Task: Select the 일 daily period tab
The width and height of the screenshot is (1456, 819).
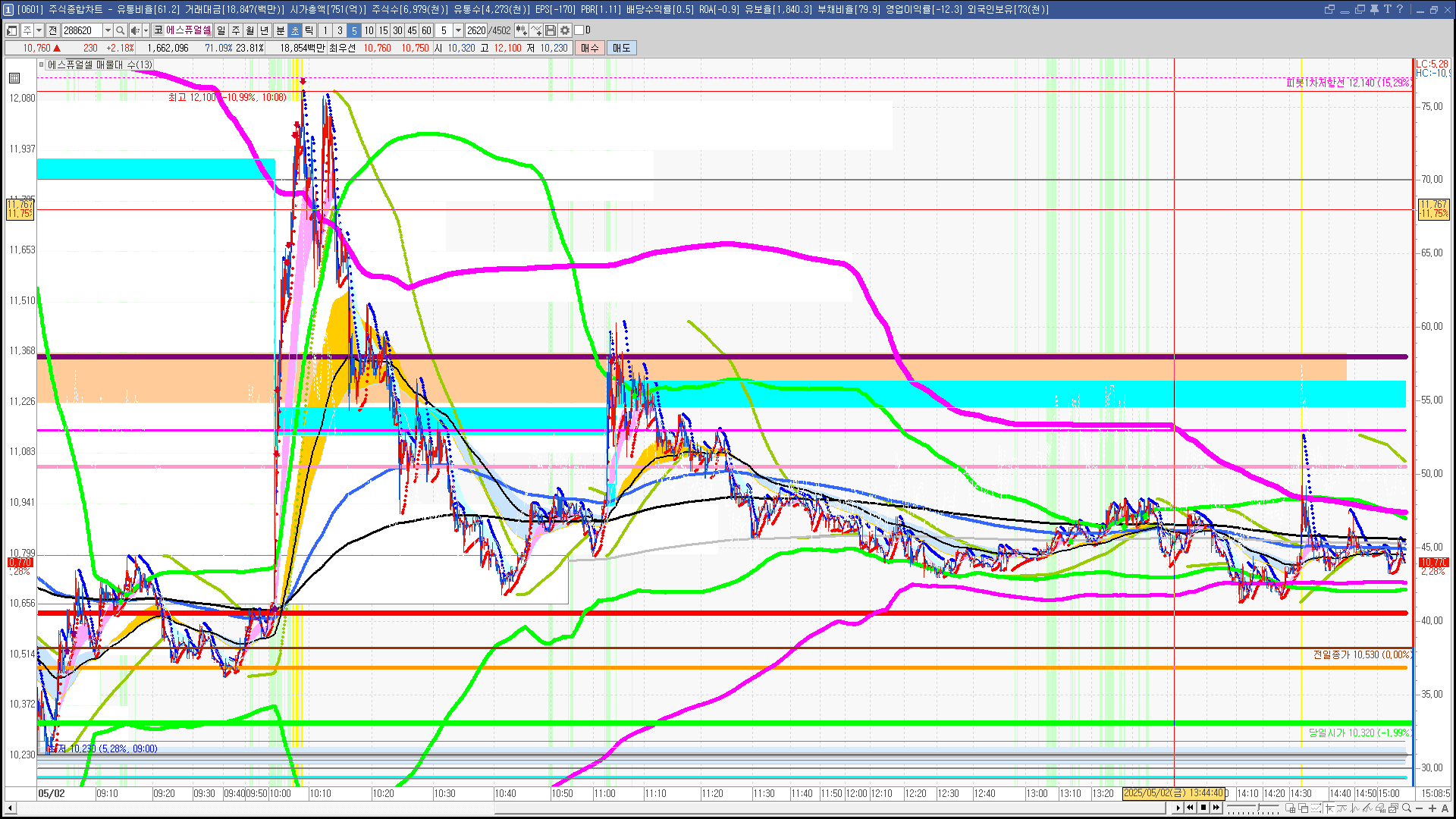Action: tap(221, 30)
